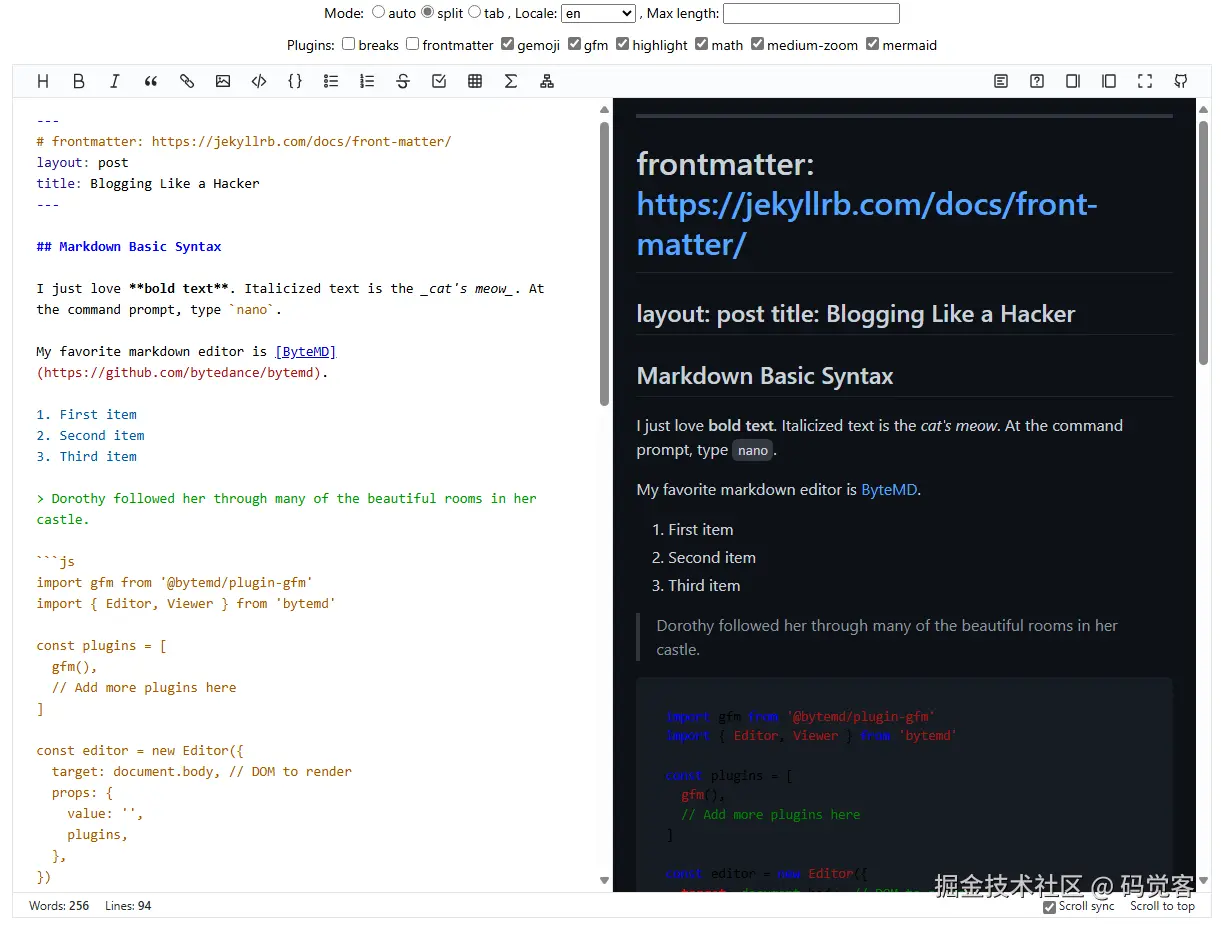Click "1. First item" in the preview

click(692, 530)
